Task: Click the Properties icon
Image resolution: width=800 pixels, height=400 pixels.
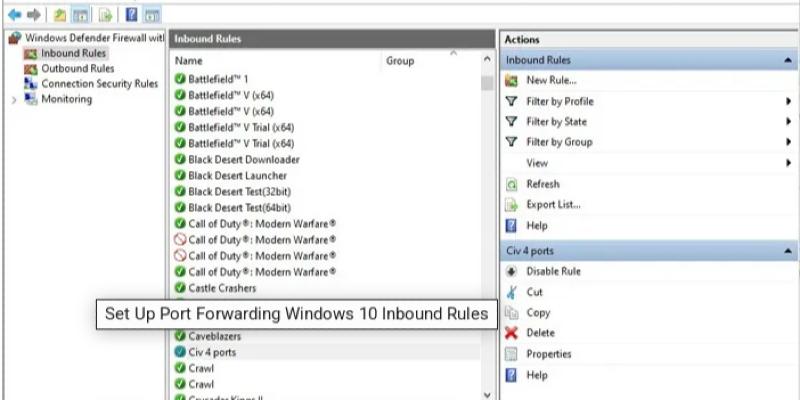Action: (x=511, y=354)
